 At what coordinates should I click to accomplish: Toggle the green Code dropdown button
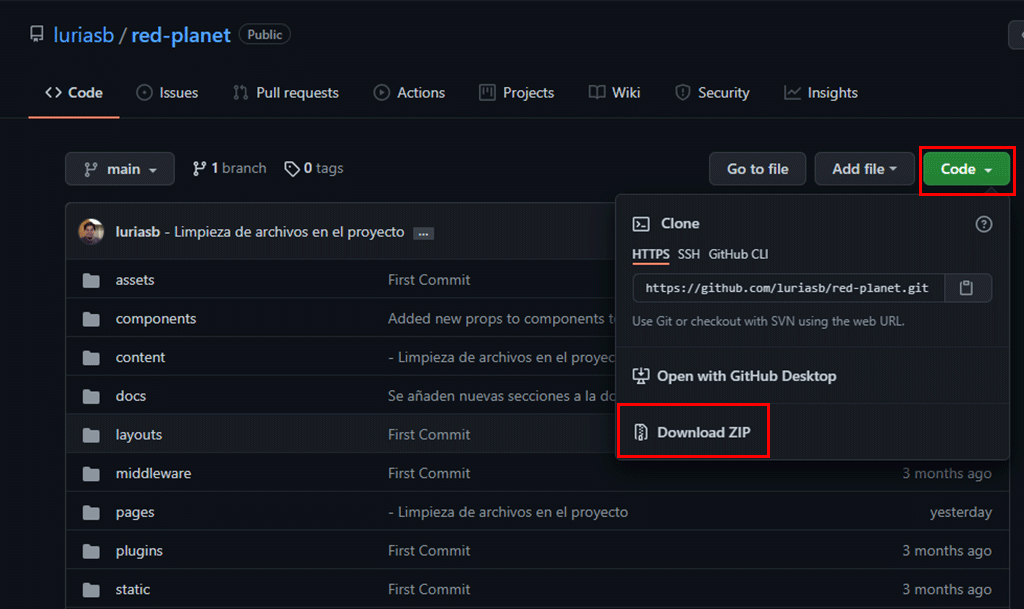pos(966,169)
